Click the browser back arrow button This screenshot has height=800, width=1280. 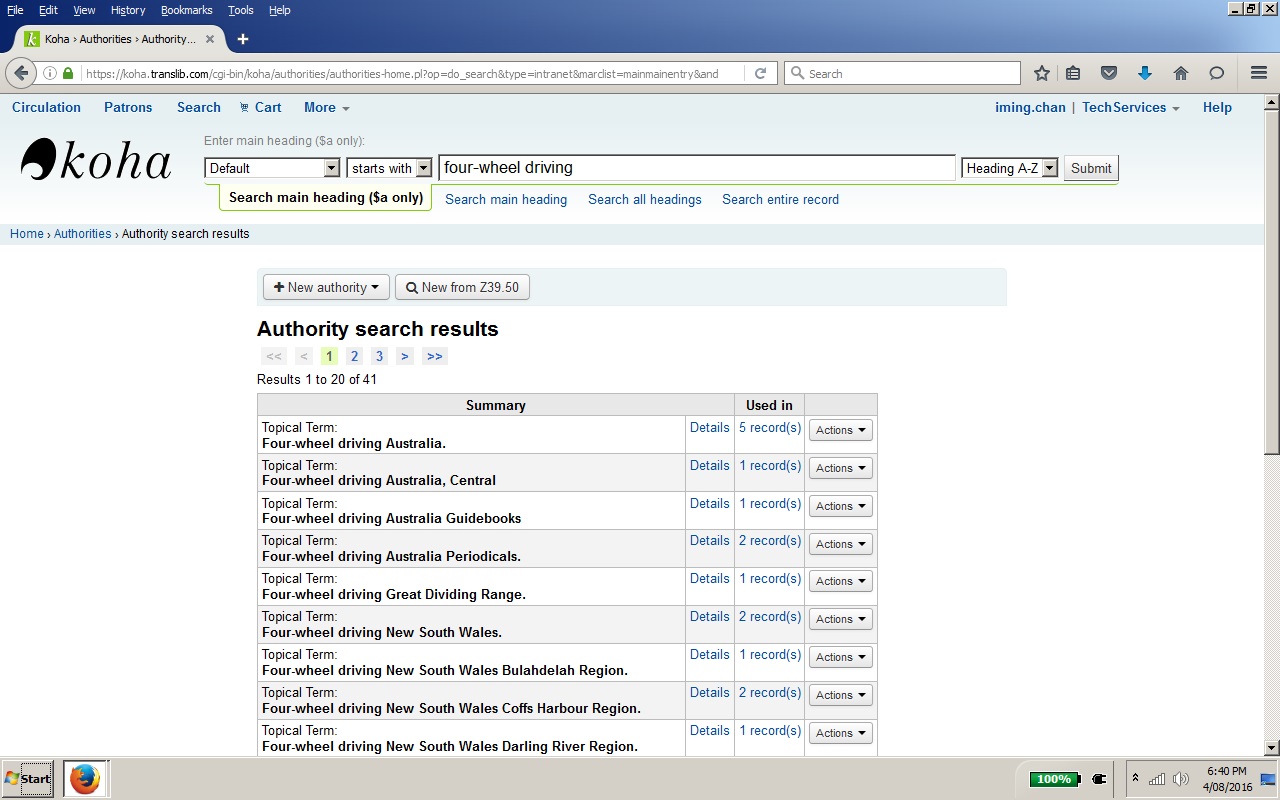(21, 73)
